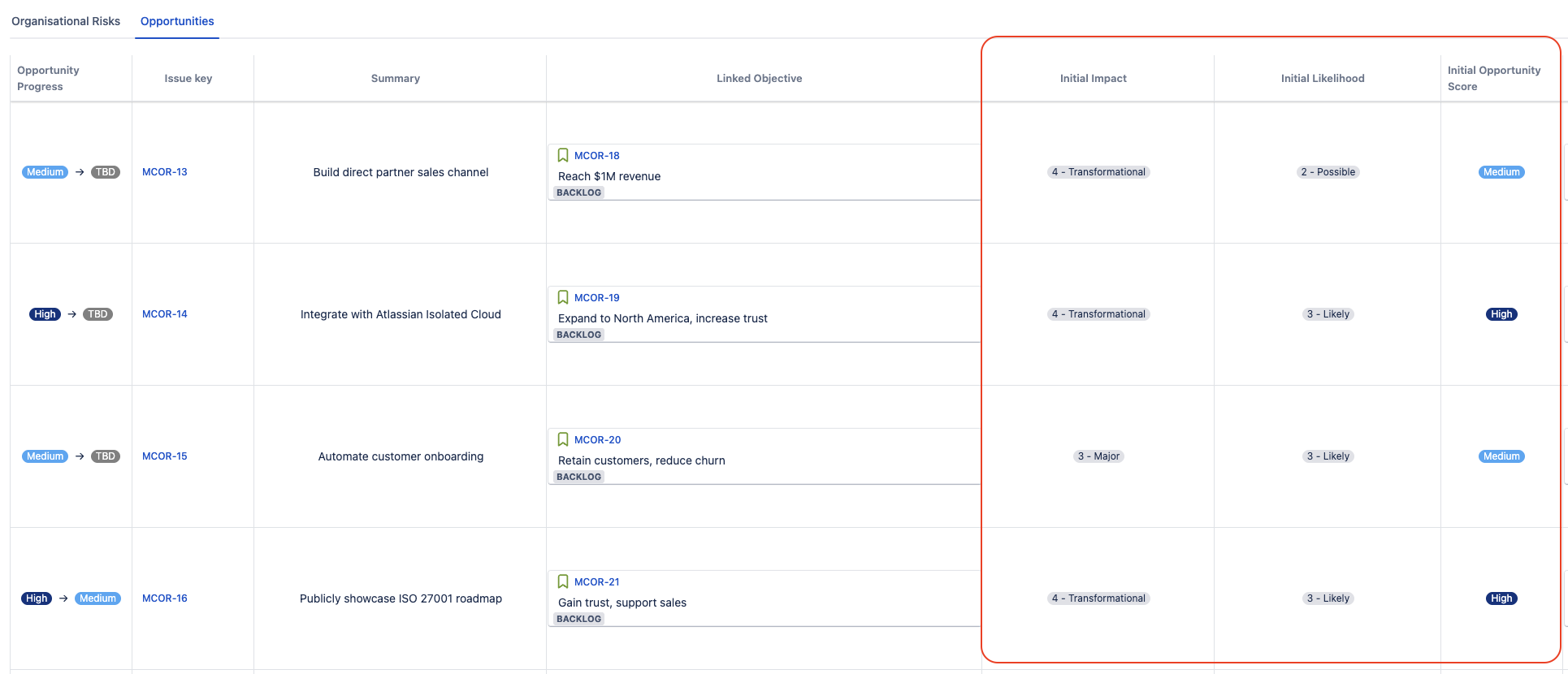
Task: Click the '2 - Possible' likelihood tag
Action: 1328,172
